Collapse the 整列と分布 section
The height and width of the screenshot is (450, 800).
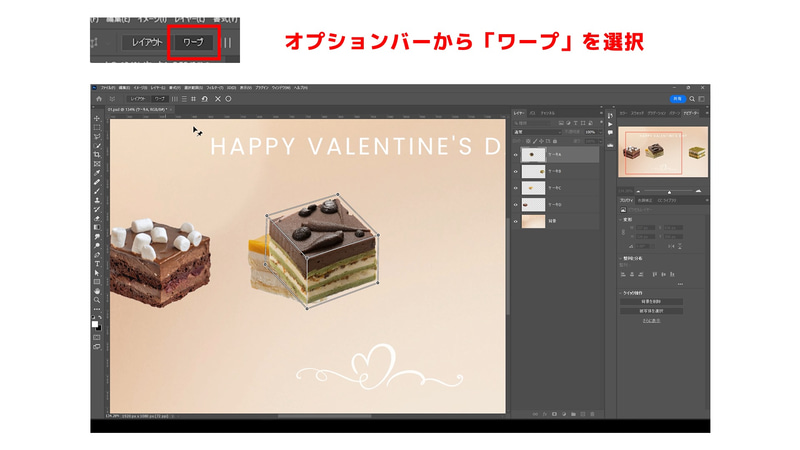tap(621, 258)
